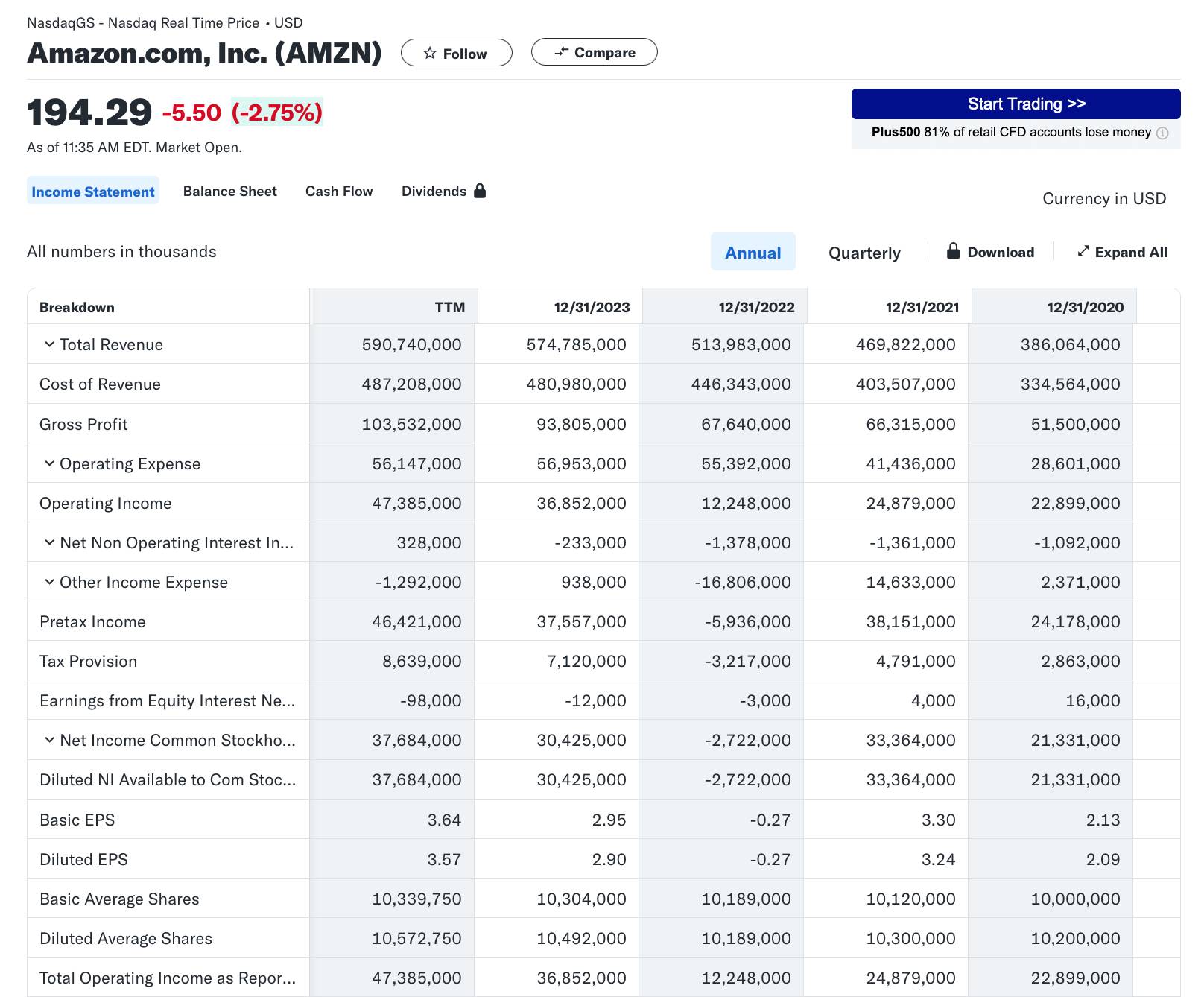Click the Gross Profit row label
1204x997 pixels.
click(83, 424)
